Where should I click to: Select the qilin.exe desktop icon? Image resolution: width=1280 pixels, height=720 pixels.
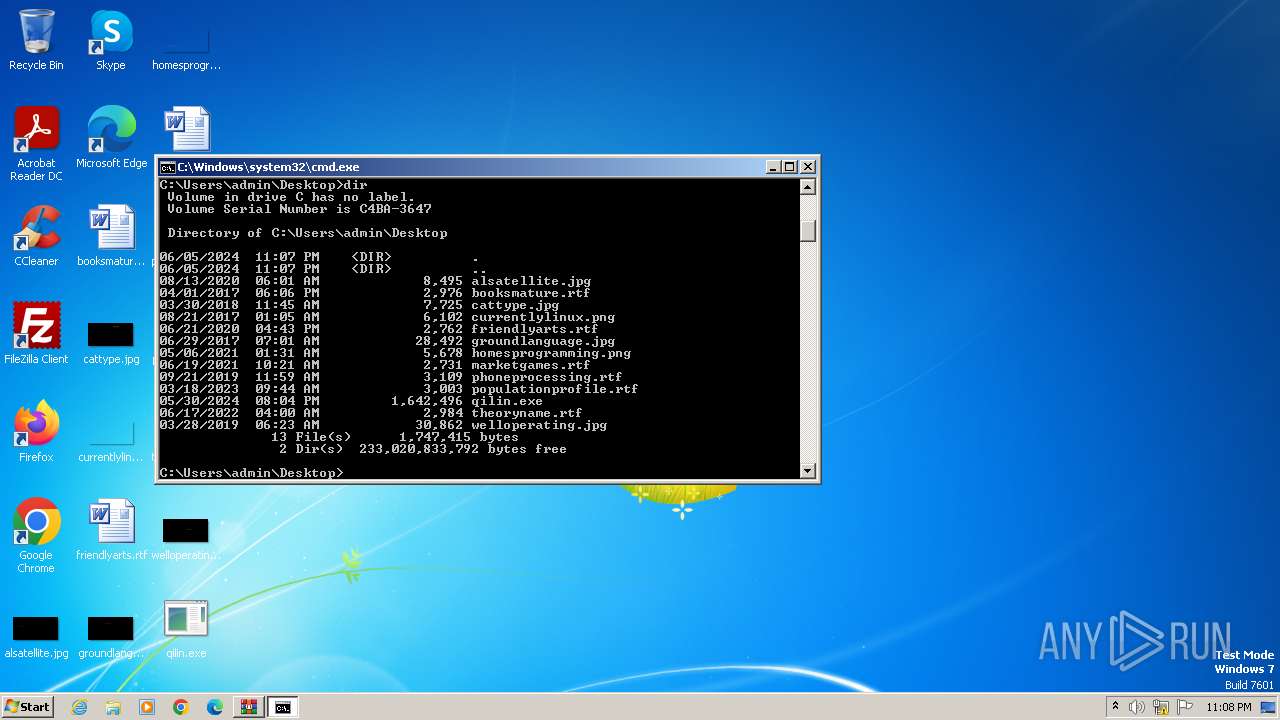[186, 628]
